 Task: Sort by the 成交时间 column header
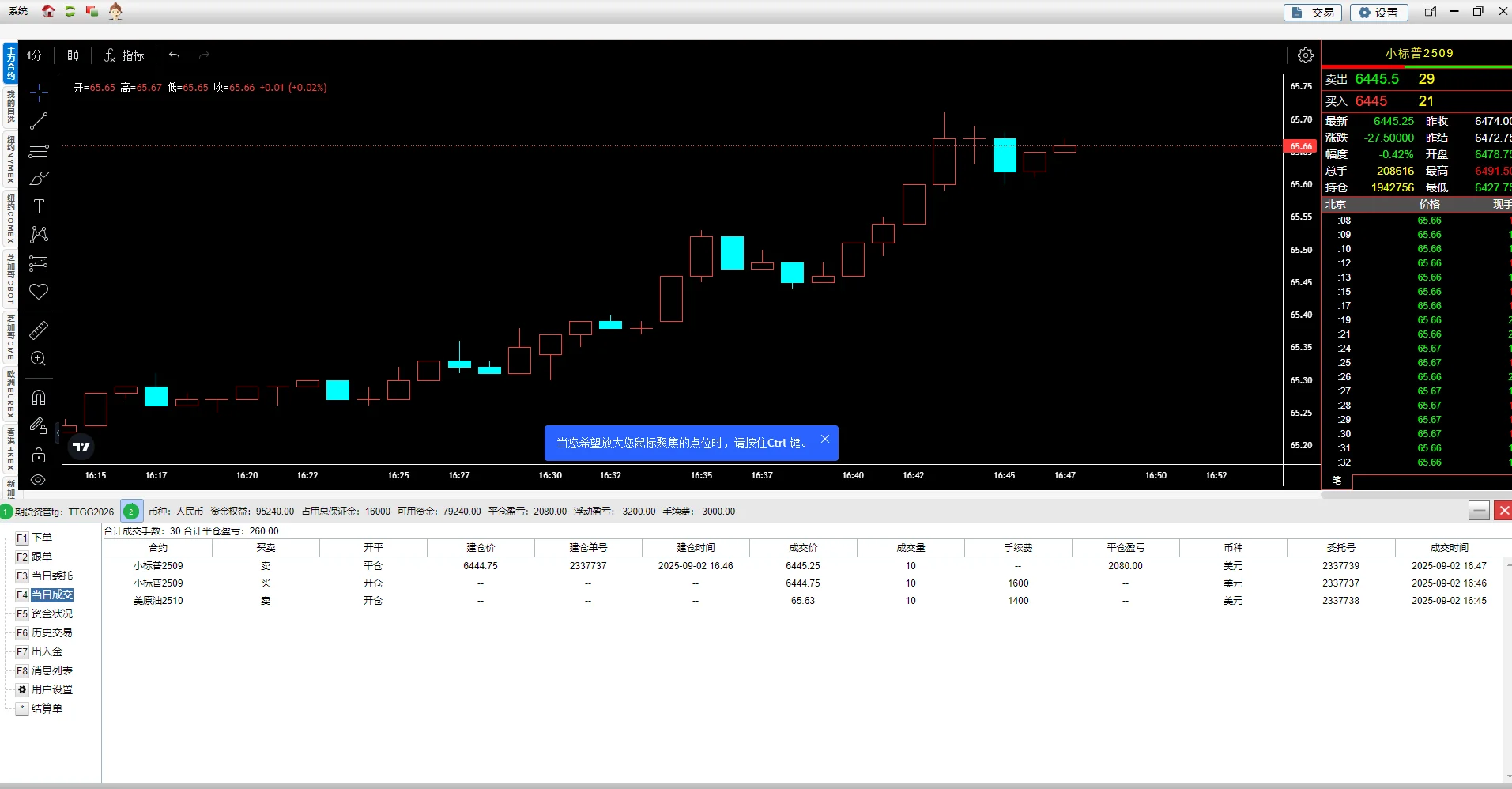pos(1450,547)
